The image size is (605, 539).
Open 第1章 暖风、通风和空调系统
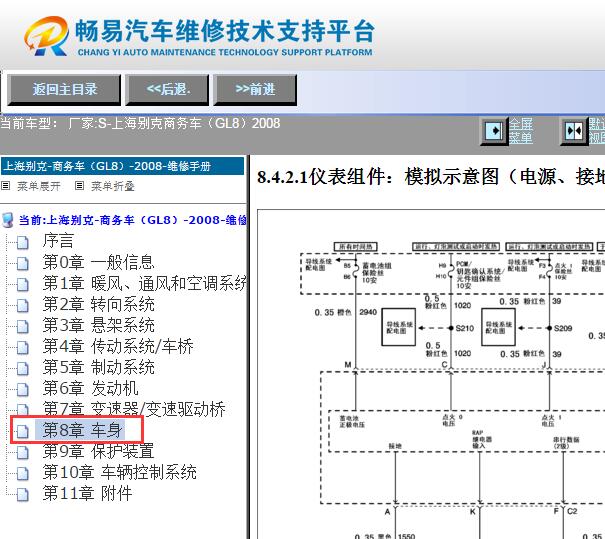(144, 283)
